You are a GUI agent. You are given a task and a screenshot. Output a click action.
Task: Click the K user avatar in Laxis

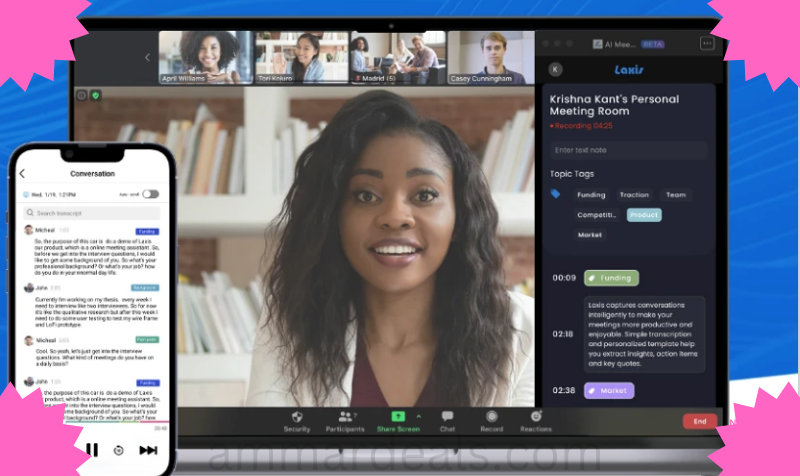point(555,69)
